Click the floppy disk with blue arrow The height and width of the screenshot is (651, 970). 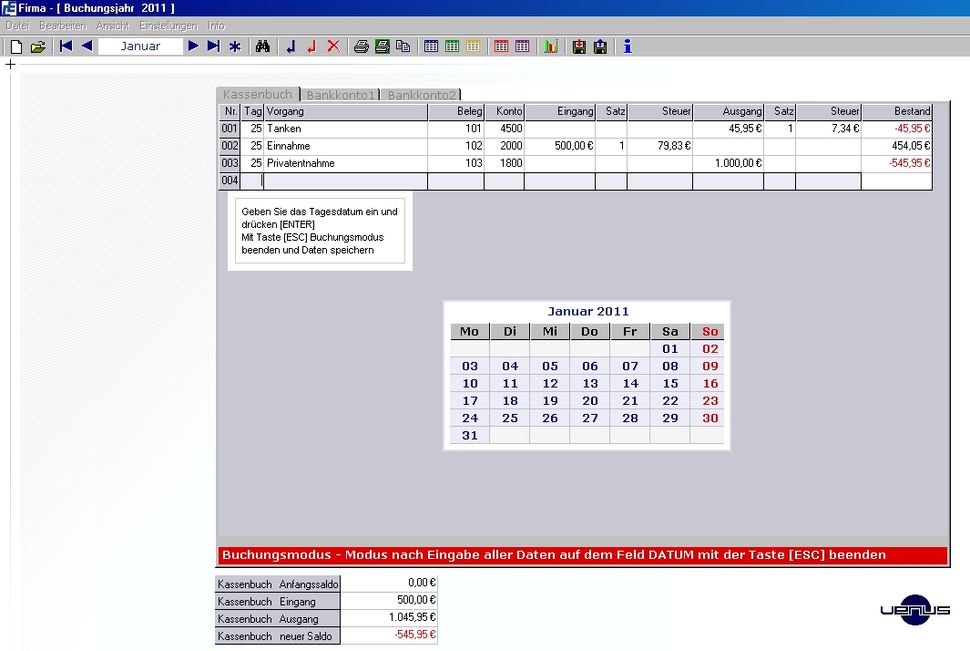[600, 46]
